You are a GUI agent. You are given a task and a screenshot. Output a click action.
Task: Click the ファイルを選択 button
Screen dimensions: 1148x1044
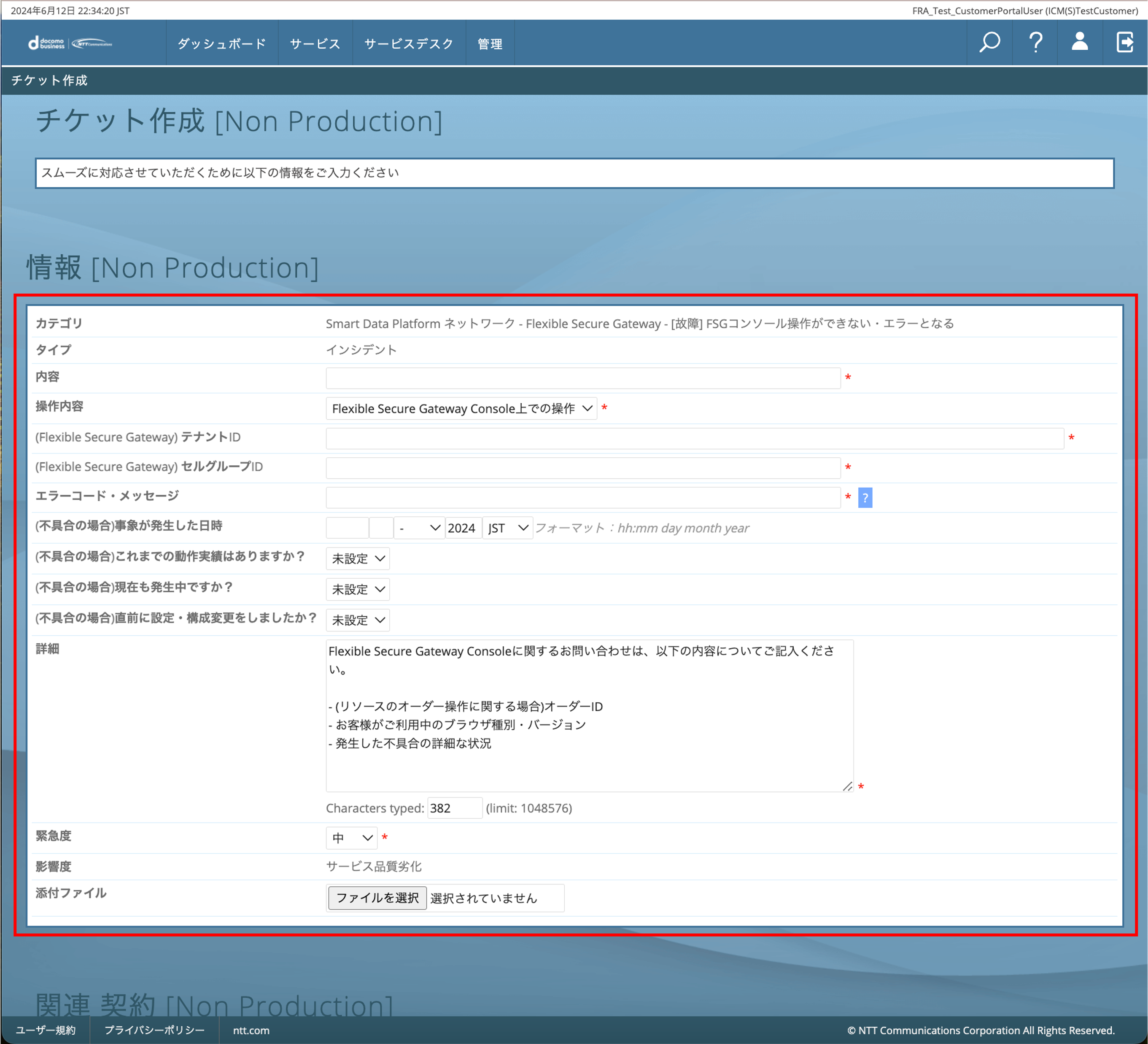(x=377, y=898)
